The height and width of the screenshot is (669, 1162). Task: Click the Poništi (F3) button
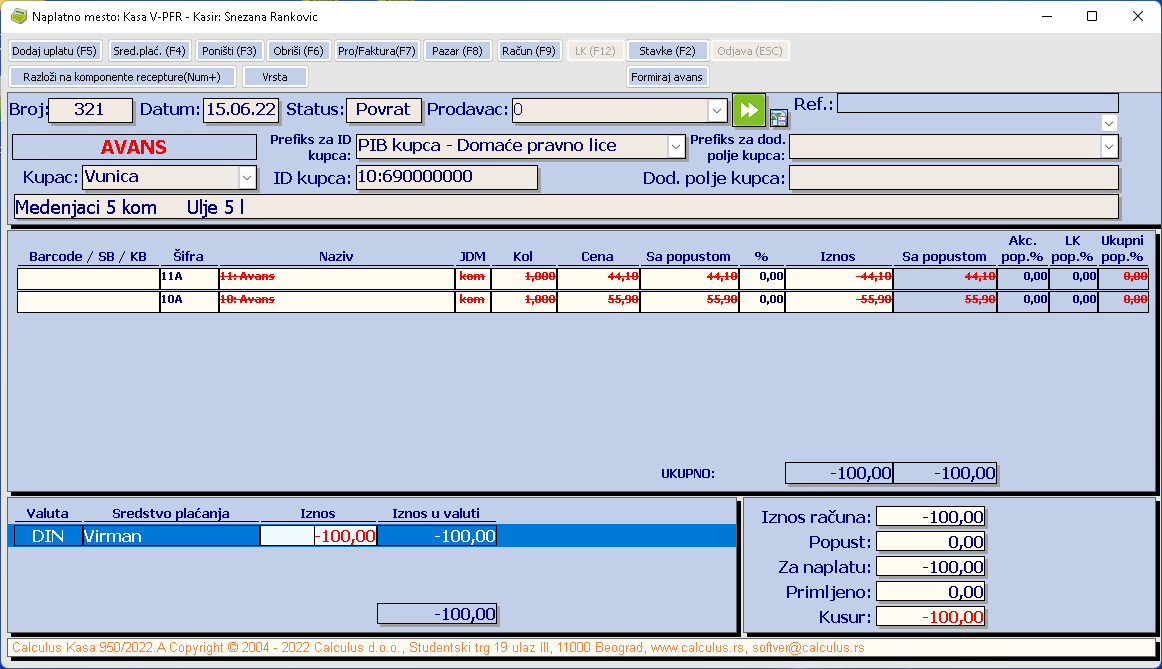229,51
